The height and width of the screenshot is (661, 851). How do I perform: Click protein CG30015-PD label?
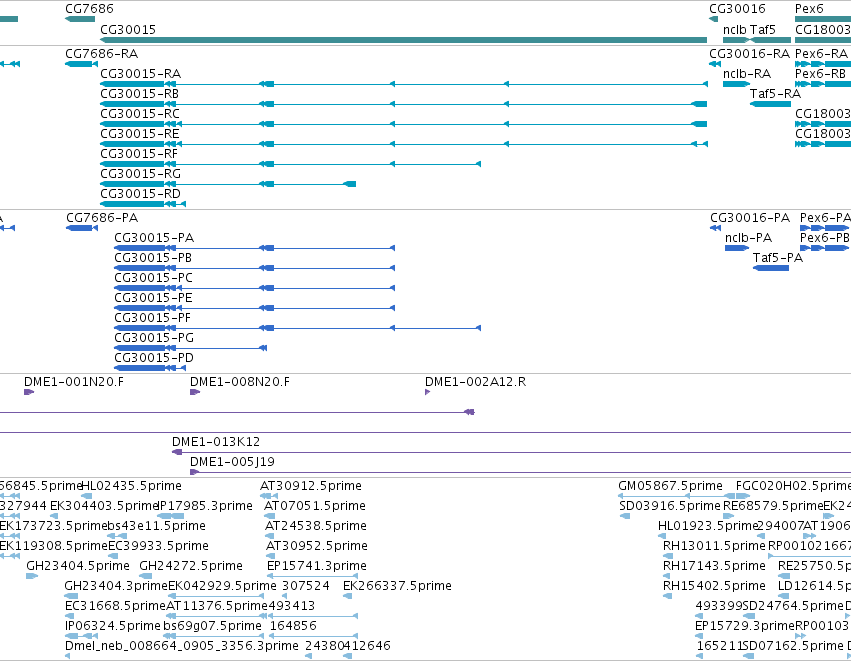click(x=154, y=359)
